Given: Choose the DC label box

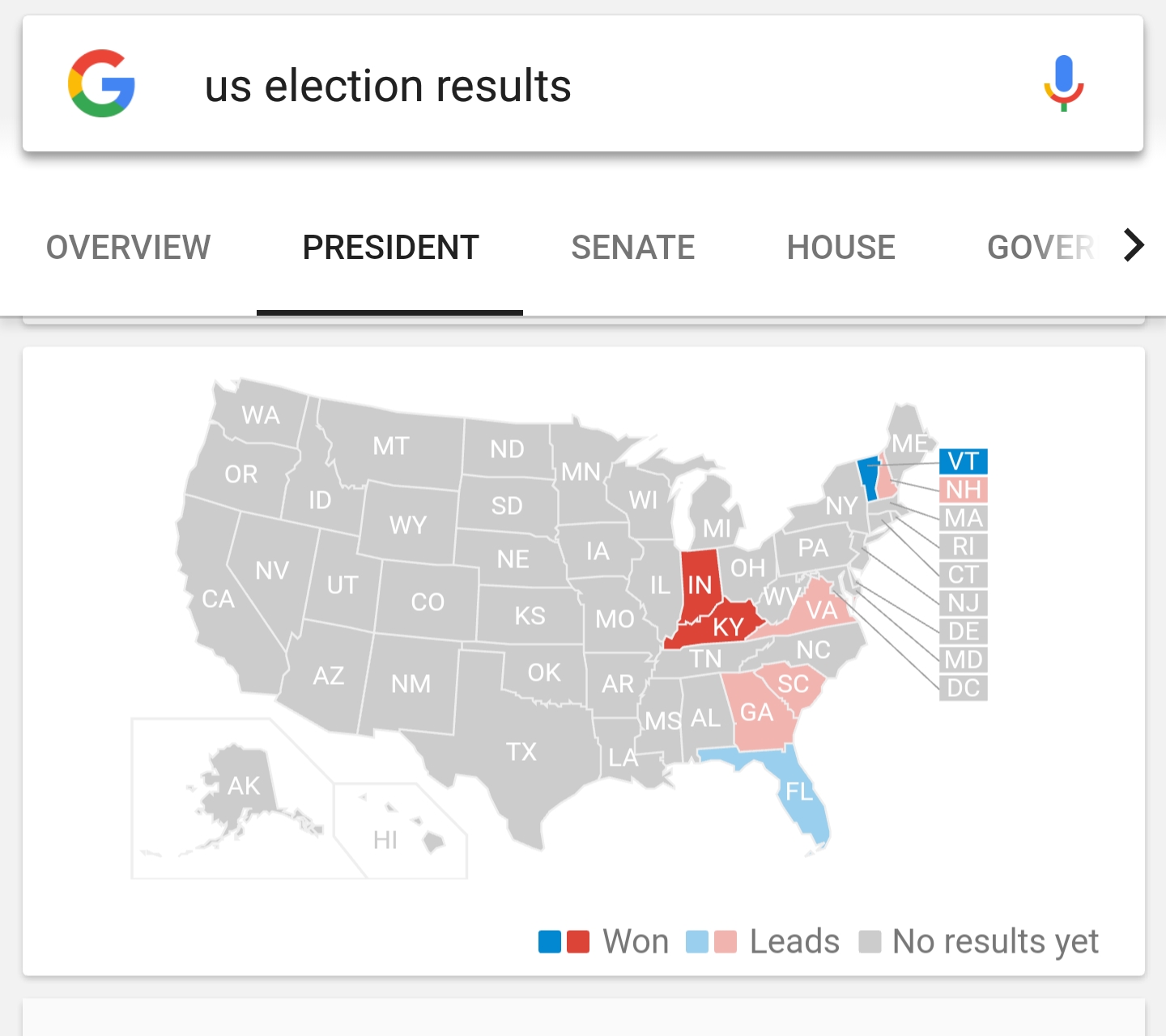Looking at the screenshot, I should [x=963, y=688].
